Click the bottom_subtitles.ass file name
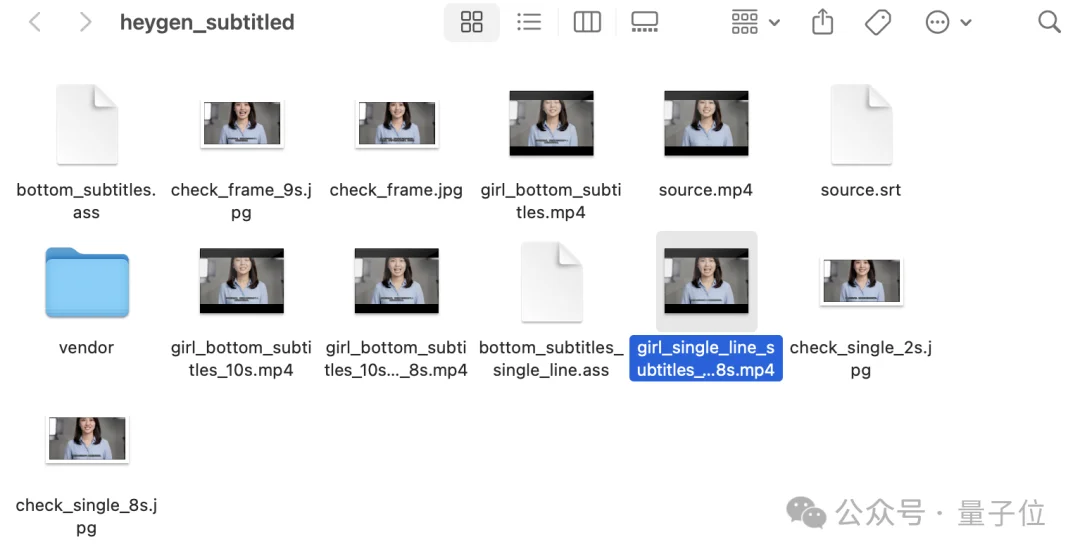 86,201
